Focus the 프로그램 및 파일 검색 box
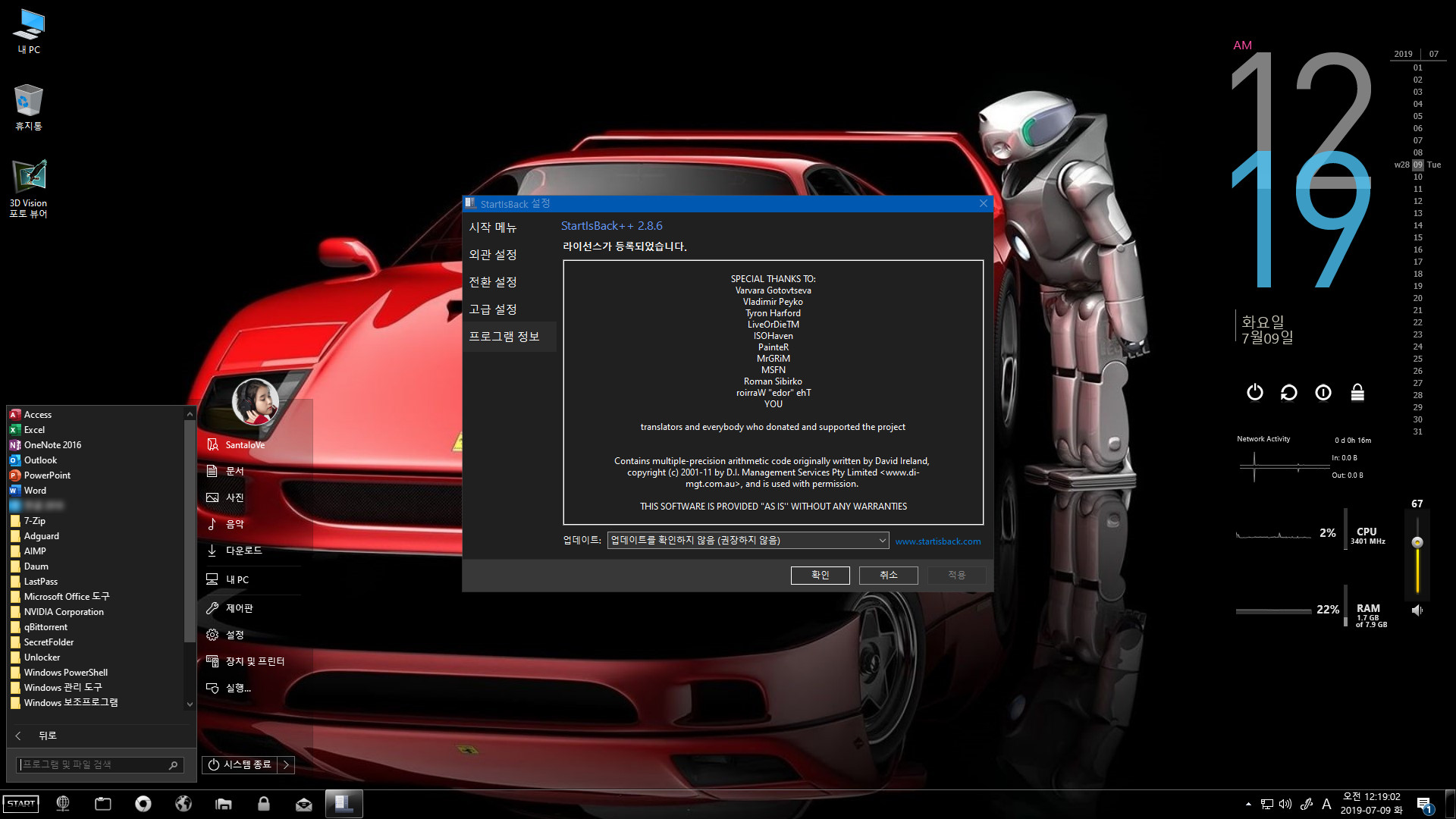 (x=99, y=764)
